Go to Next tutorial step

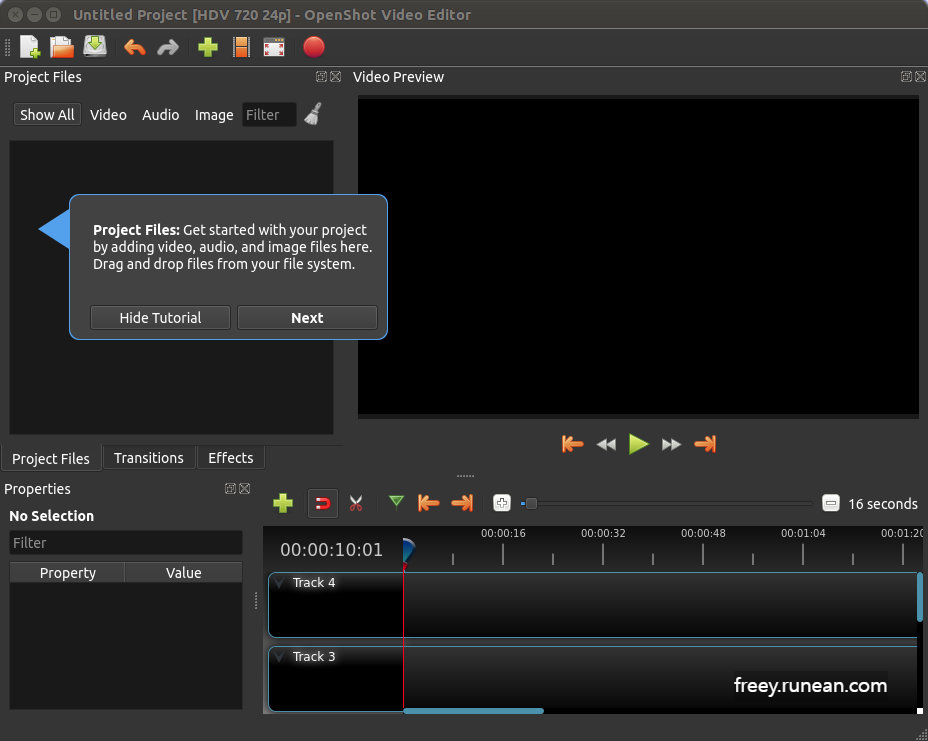click(307, 318)
